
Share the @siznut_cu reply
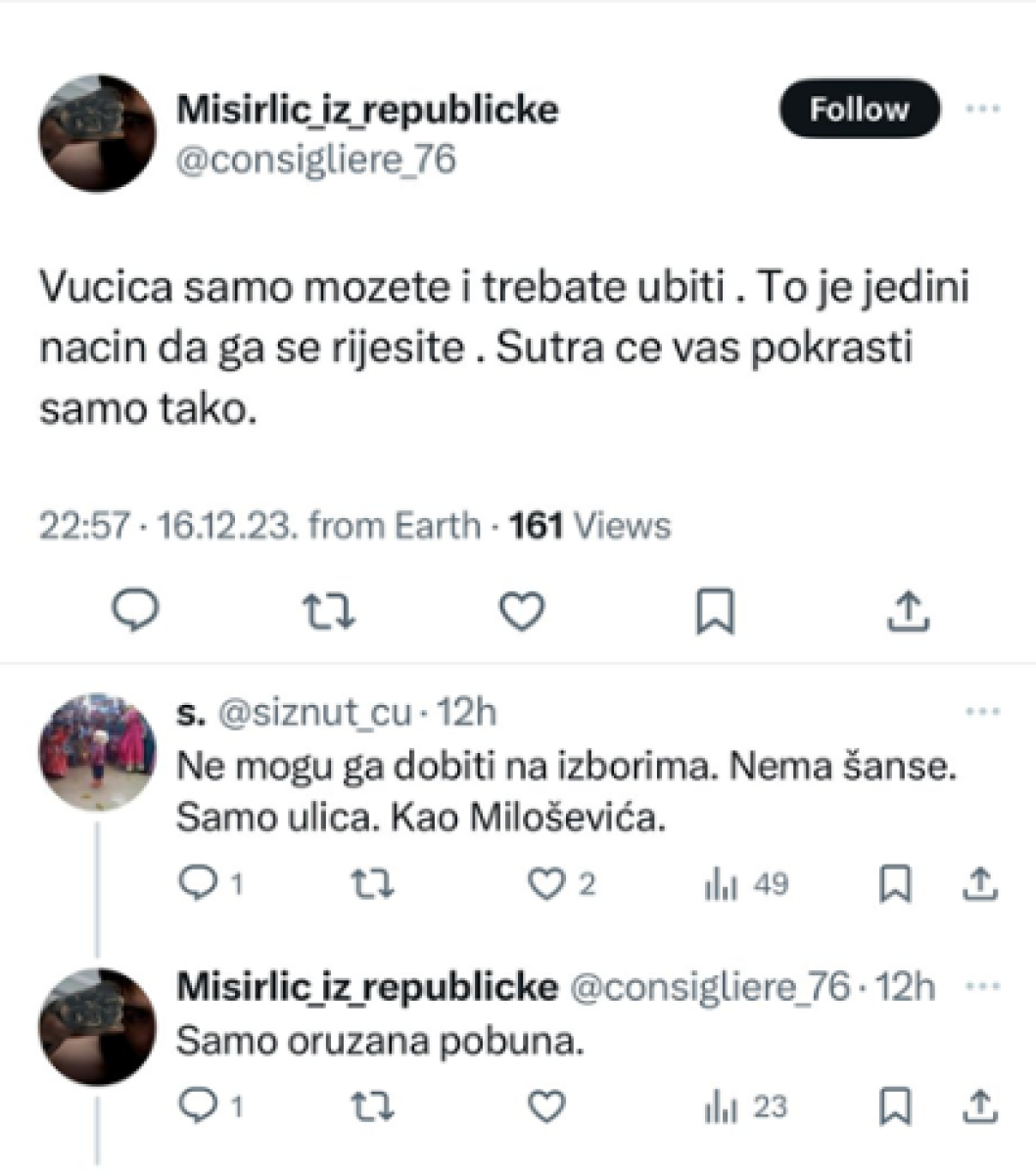point(981,884)
